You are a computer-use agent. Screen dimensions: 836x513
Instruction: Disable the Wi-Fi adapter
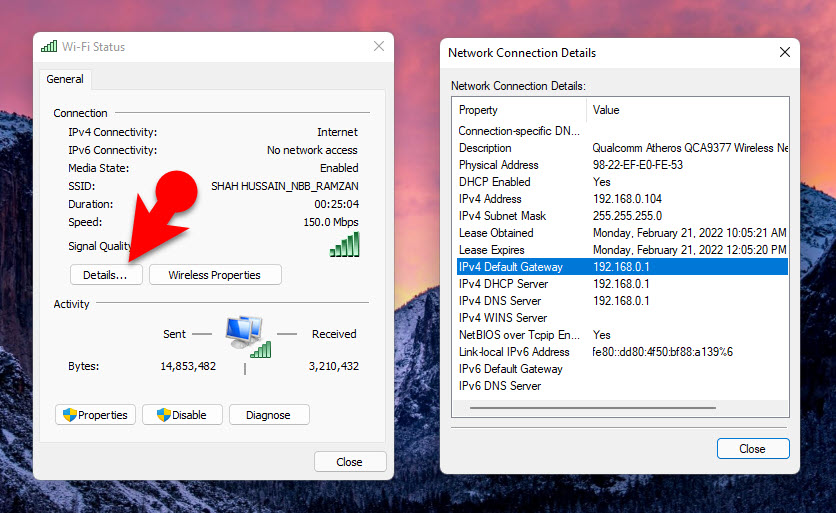pos(182,415)
